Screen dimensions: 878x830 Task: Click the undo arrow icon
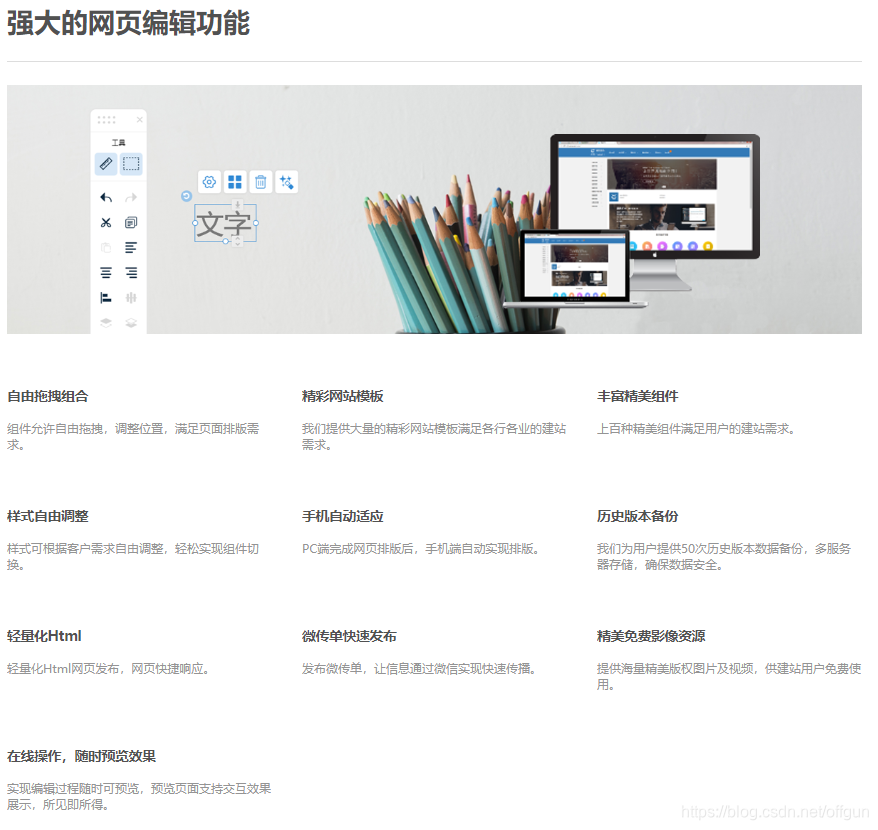pos(105,198)
